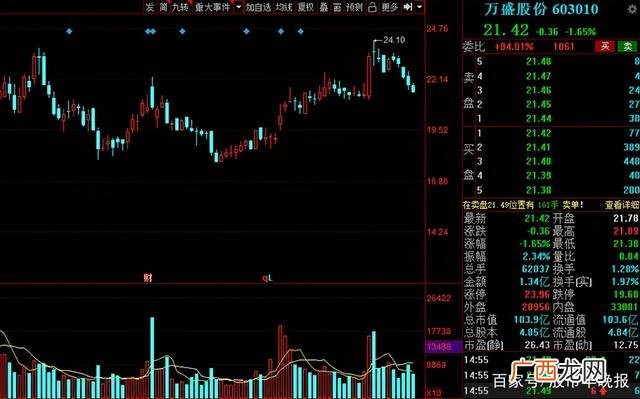This screenshot has height=399, width=640.
Task: Click the 预测 forecast button
Action: pyautogui.click(x=354, y=7)
